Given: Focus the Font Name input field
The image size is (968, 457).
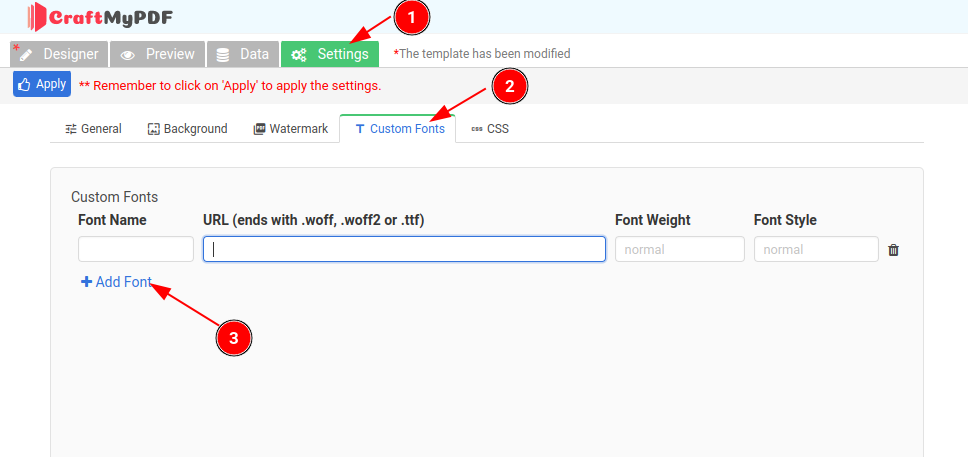Looking at the screenshot, I should [136, 249].
